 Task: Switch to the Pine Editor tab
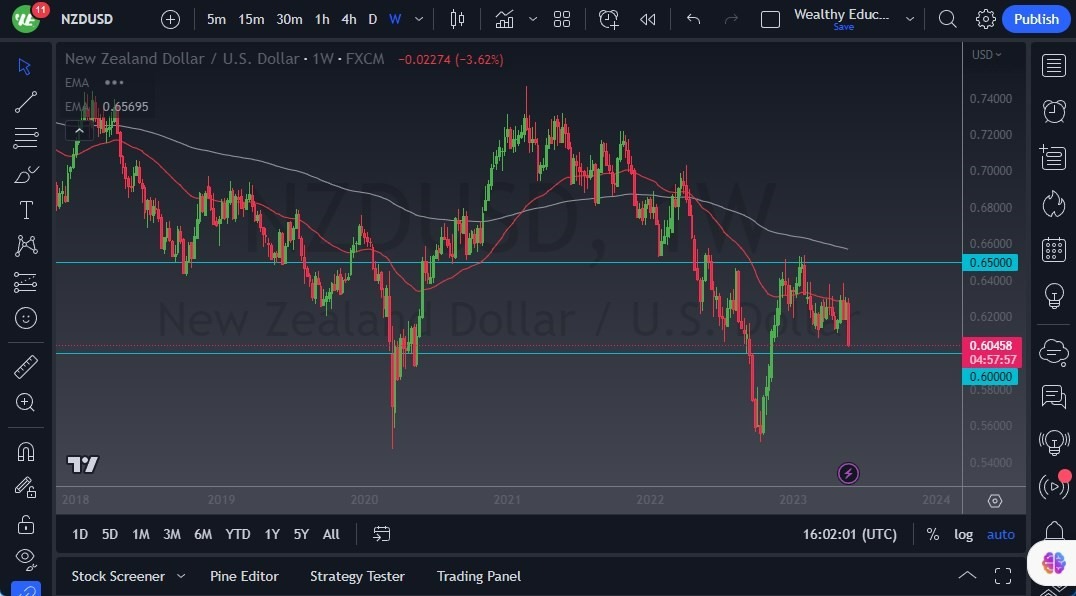coord(244,576)
